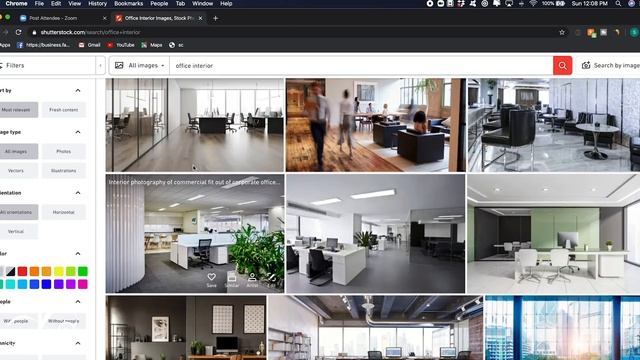This screenshot has width=640, height=360.
Task: Open AirPlay display menu bar icon
Action: click(x=509, y=4)
